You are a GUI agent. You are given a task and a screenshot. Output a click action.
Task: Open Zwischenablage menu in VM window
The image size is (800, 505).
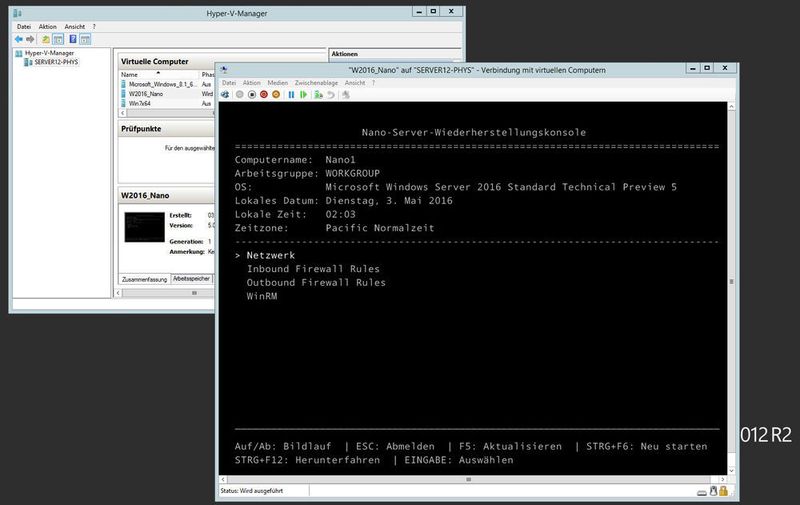(x=316, y=83)
